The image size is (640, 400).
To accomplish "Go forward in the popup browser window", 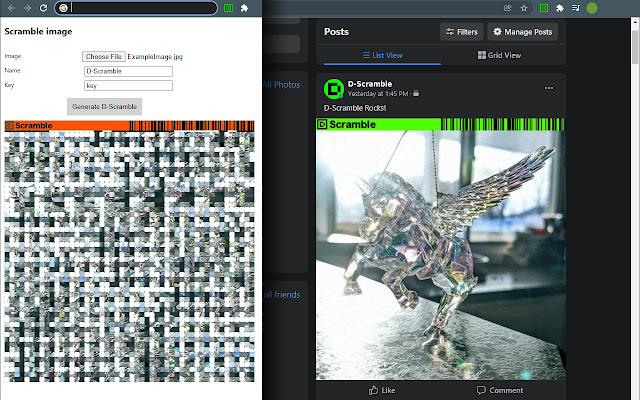I will pyautogui.click(x=27, y=8).
